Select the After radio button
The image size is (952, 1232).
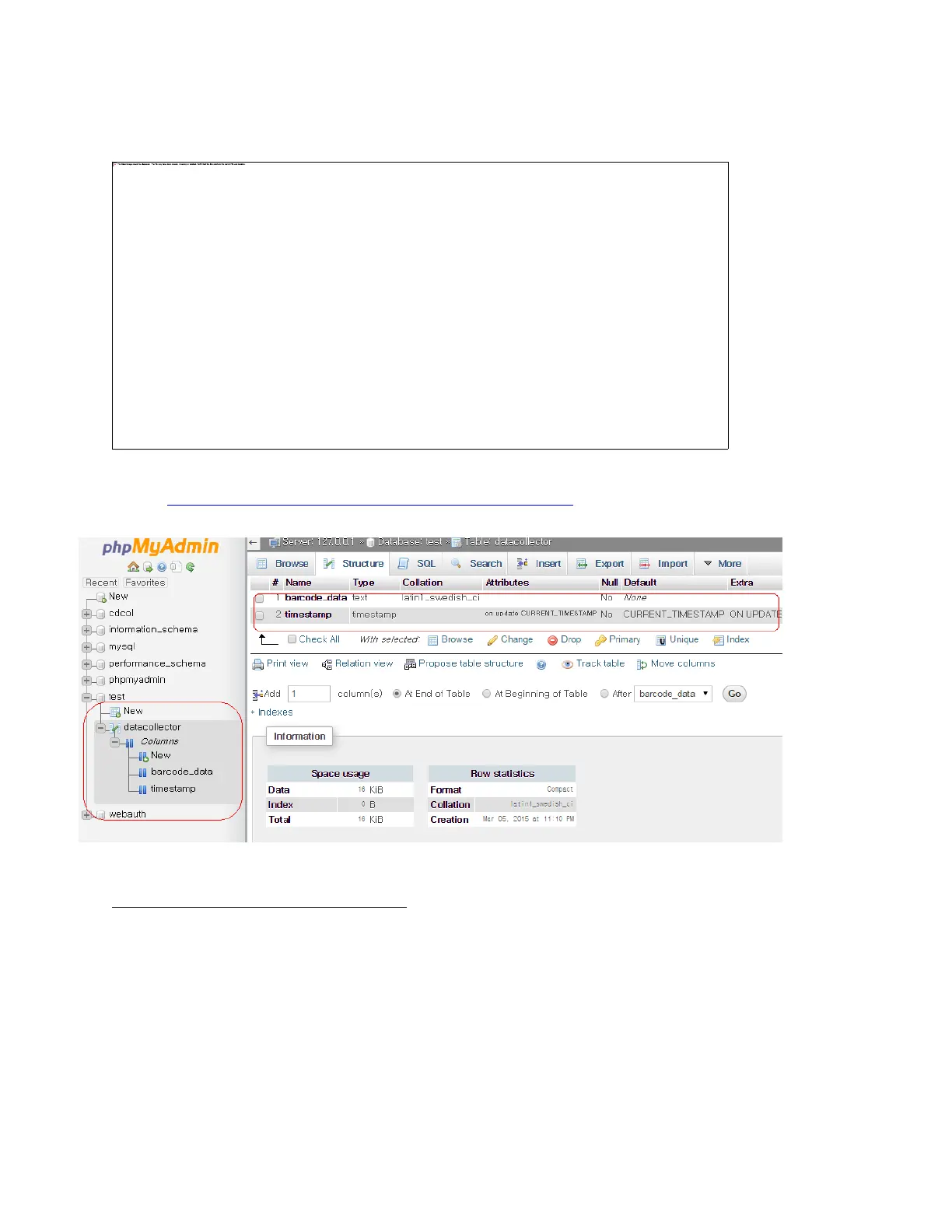point(604,694)
